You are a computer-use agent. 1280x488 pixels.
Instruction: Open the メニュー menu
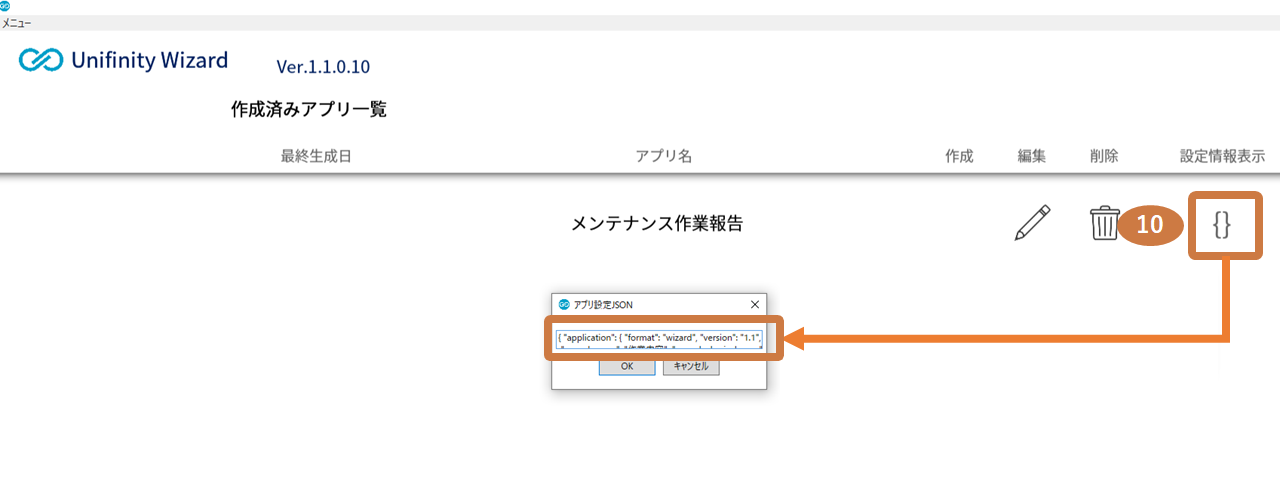tap(16, 22)
